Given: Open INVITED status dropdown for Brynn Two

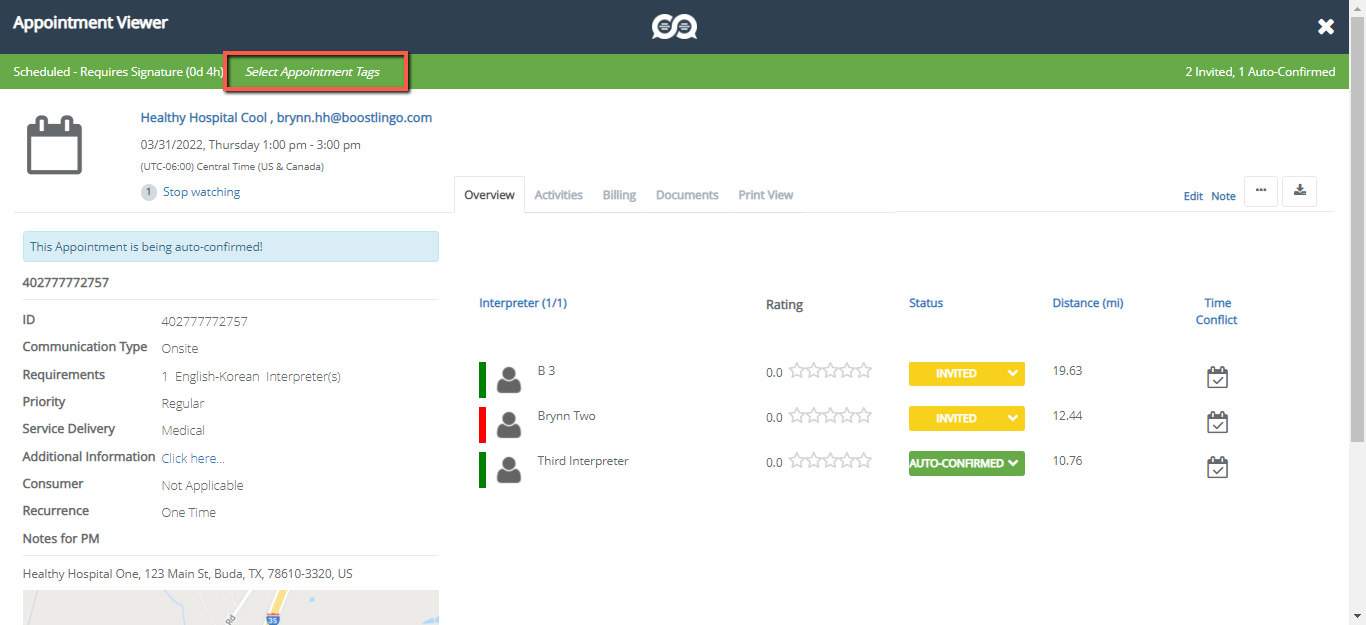Looking at the screenshot, I should 966,419.
